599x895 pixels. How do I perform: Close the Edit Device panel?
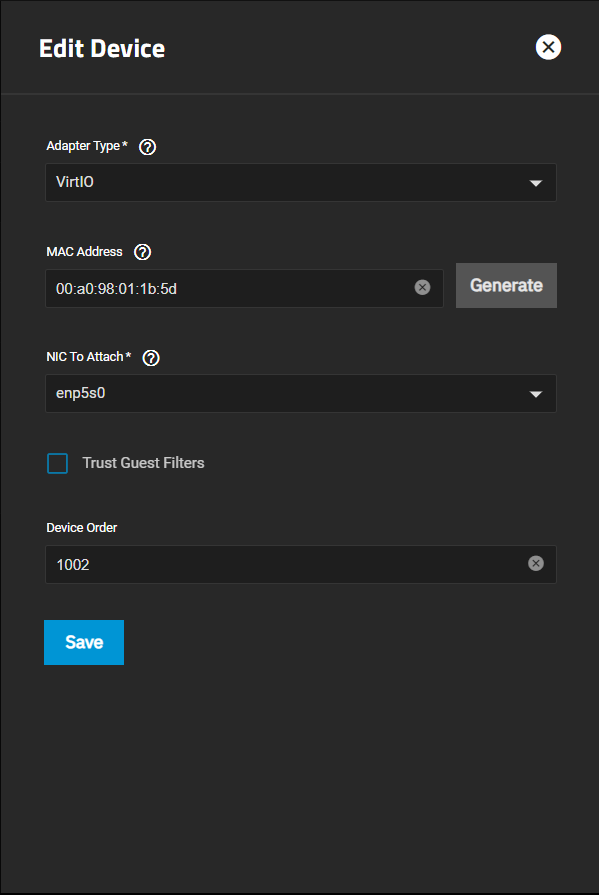pyautogui.click(x=548, y=47)
